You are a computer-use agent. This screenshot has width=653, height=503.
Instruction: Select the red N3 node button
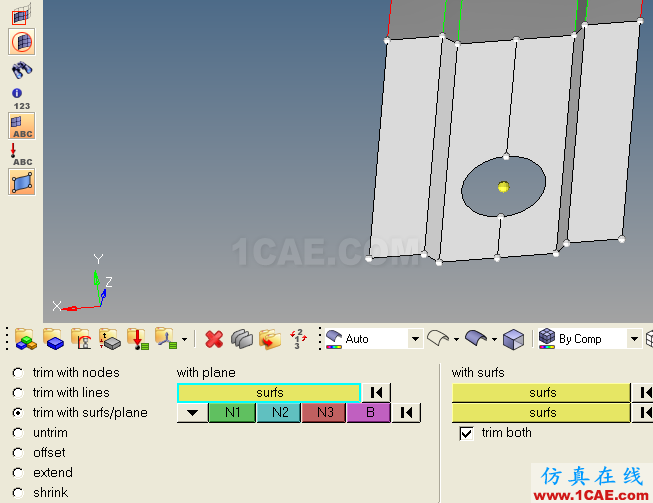(324, 413)
